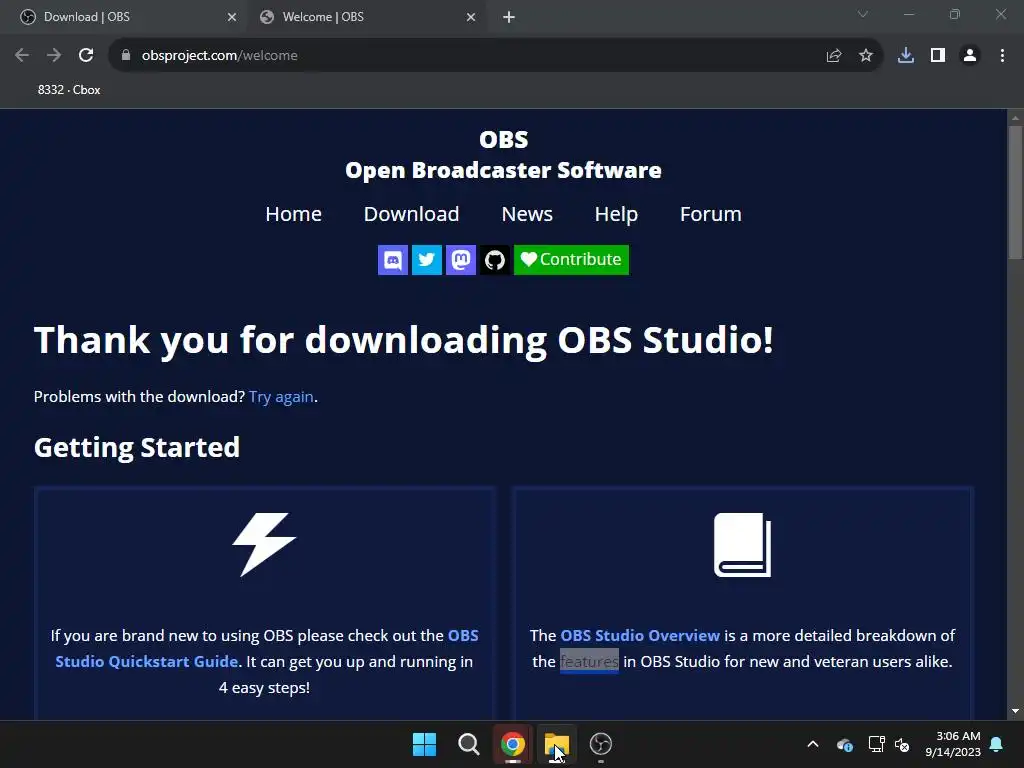Open the Help nav item
Screen dimensions: 1024x768
(x=616, y=214)
